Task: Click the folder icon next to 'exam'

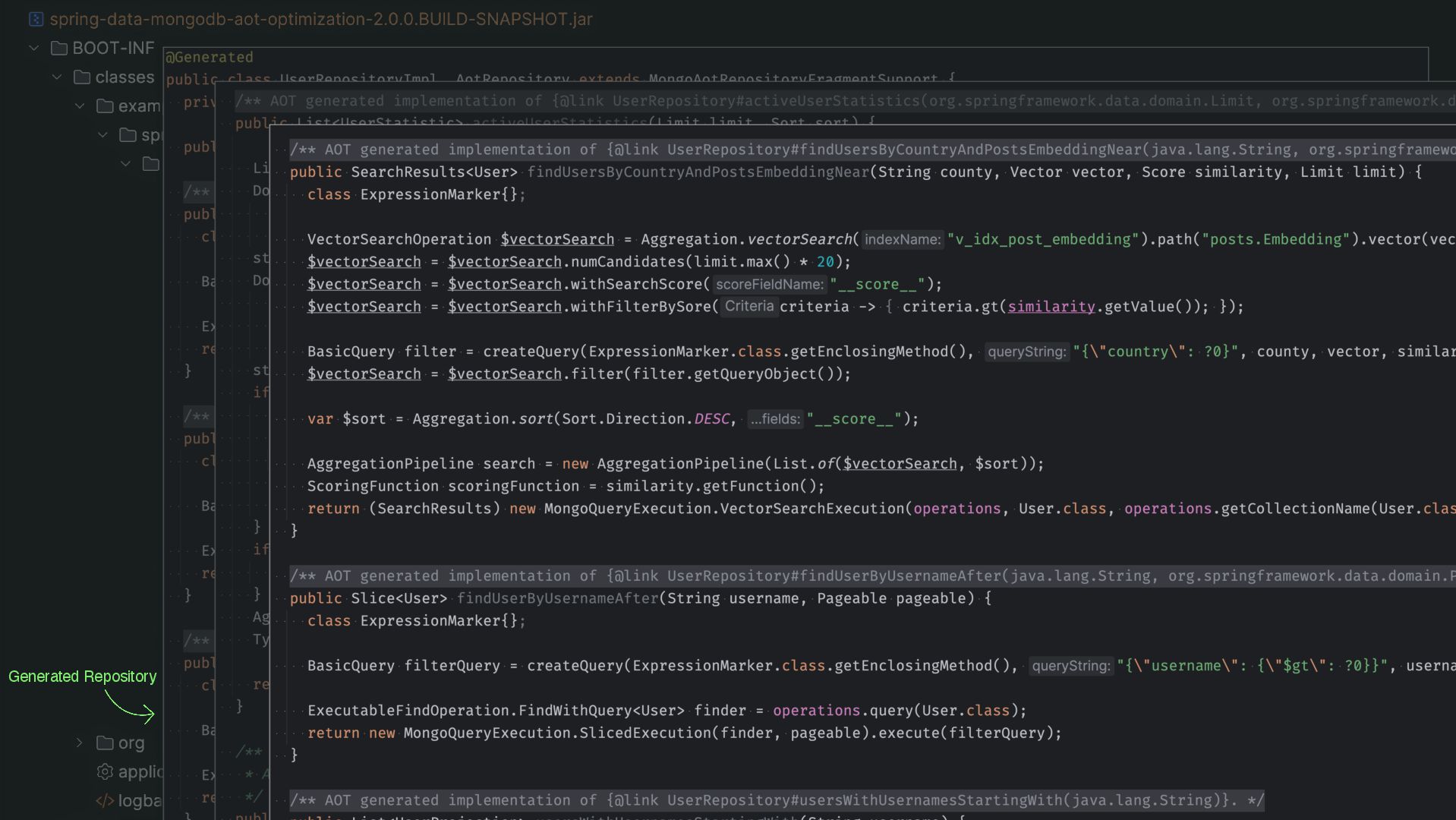Action: click(x=105, y=106)
